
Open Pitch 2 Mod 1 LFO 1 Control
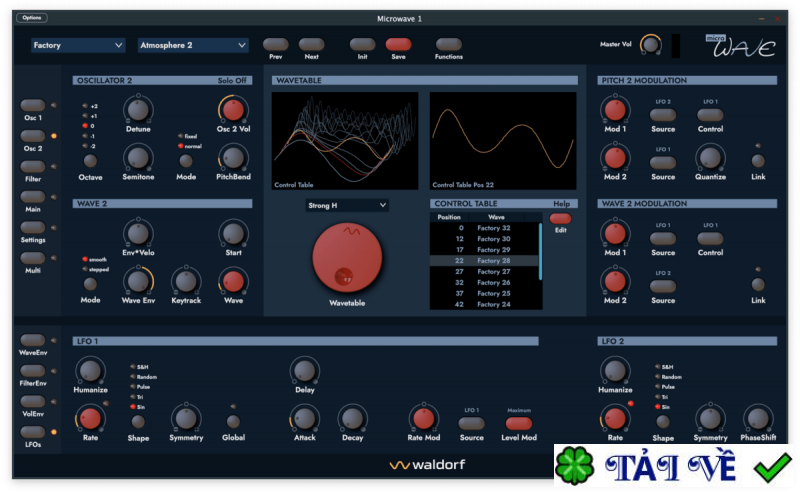[x=710, y=115]
